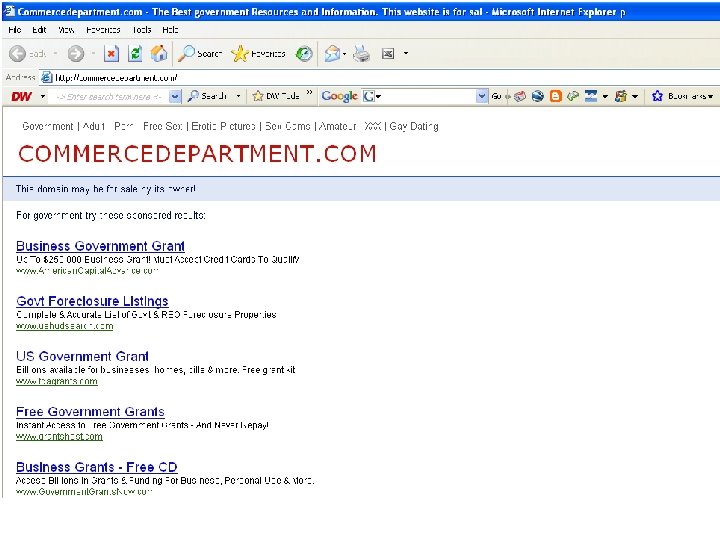Open the DW logo dropdown arrow
720x540 pixels.
coord(43,96)
